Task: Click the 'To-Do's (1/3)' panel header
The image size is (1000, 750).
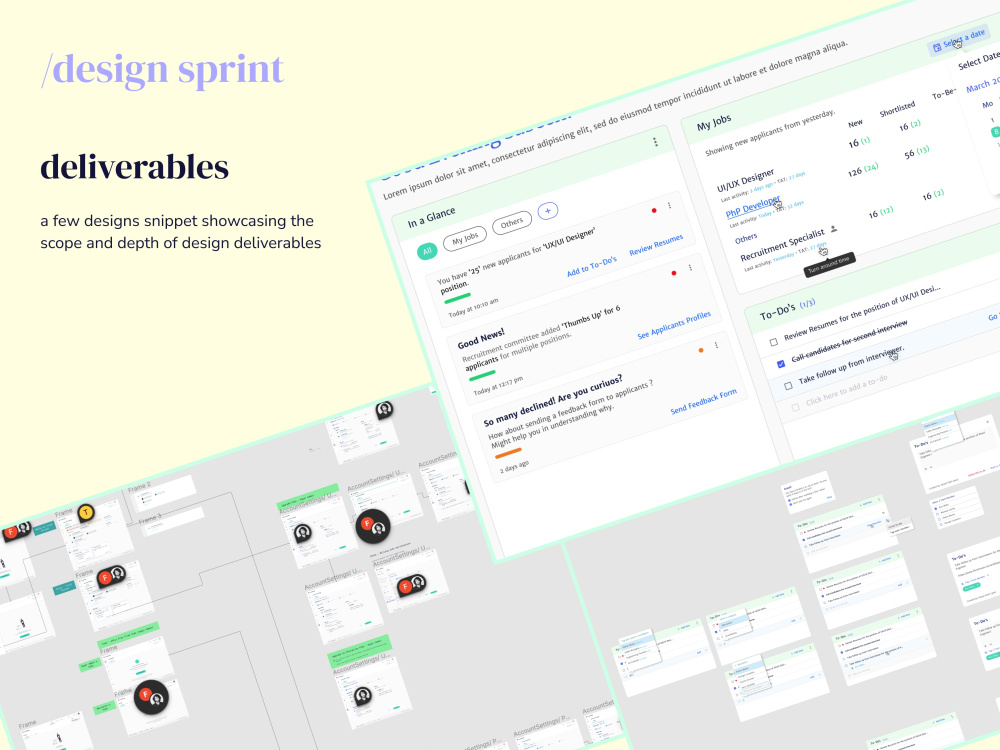Action: point(787,311)
